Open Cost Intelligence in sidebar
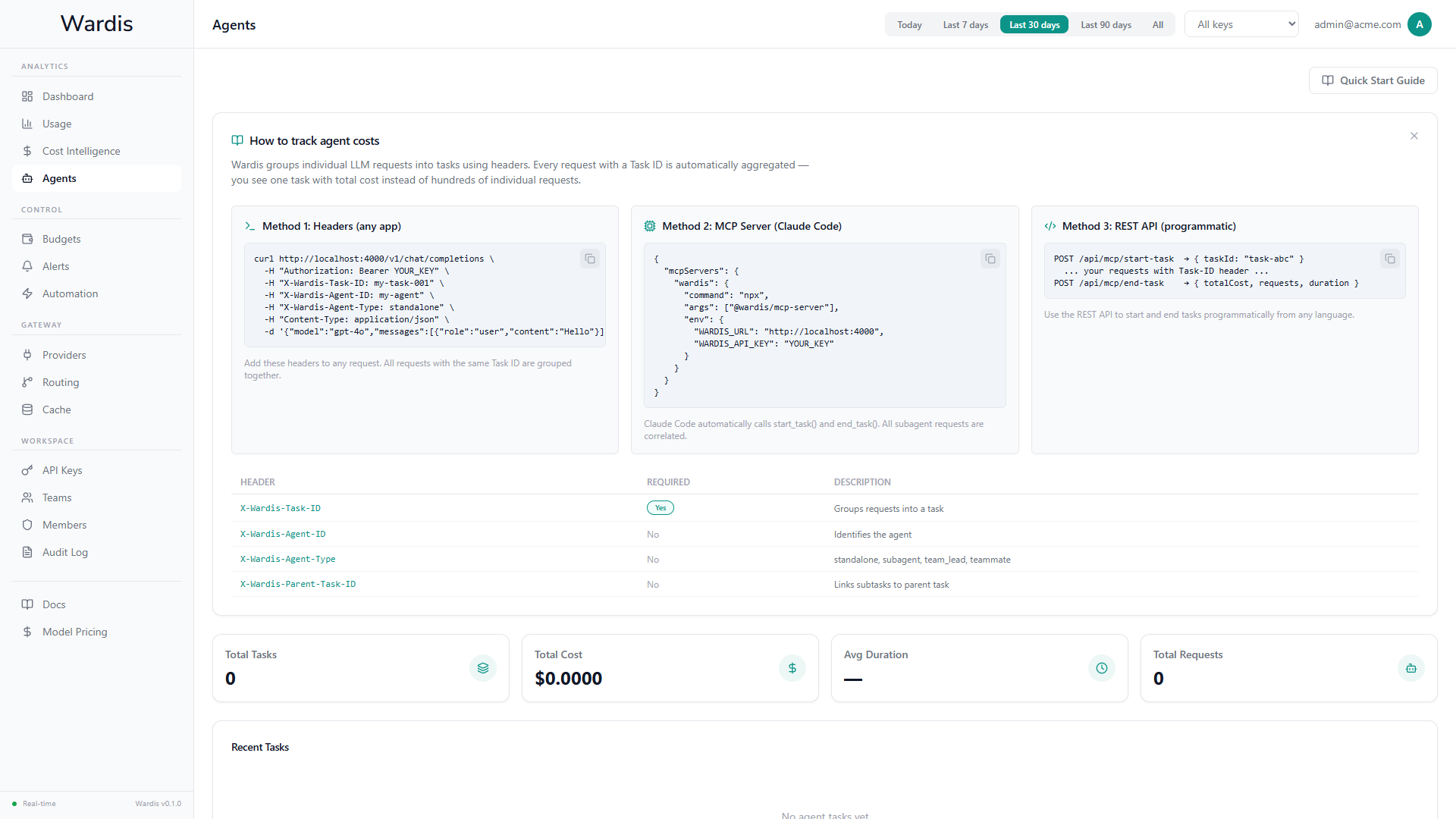This screenshot has height=819, width=1456. pos(97,151)
